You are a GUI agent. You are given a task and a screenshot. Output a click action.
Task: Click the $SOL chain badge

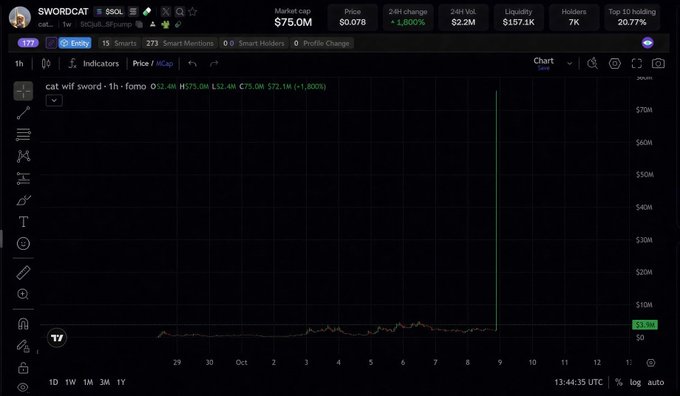109,12
